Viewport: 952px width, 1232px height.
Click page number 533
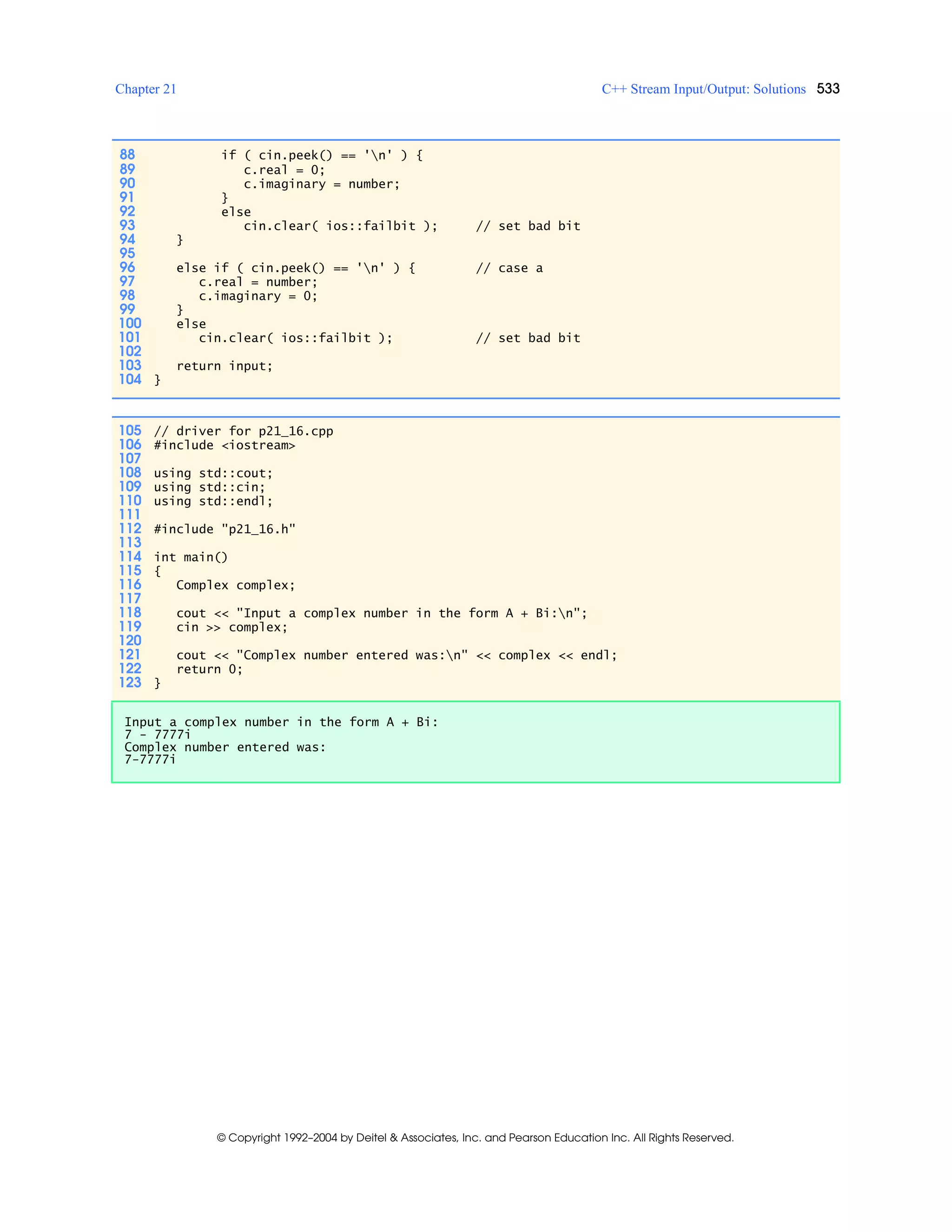click(x=828, y=88)
